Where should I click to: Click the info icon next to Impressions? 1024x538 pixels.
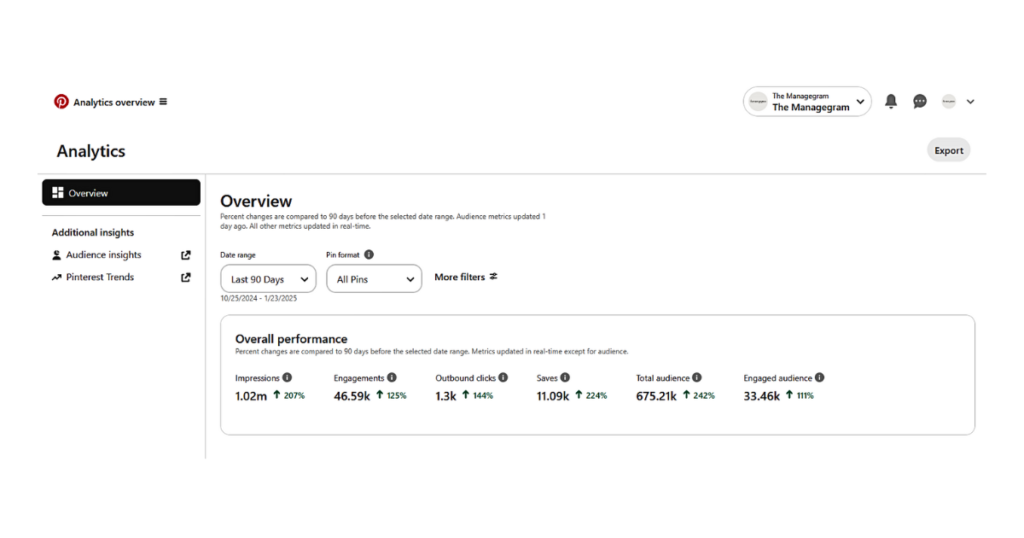287,378
